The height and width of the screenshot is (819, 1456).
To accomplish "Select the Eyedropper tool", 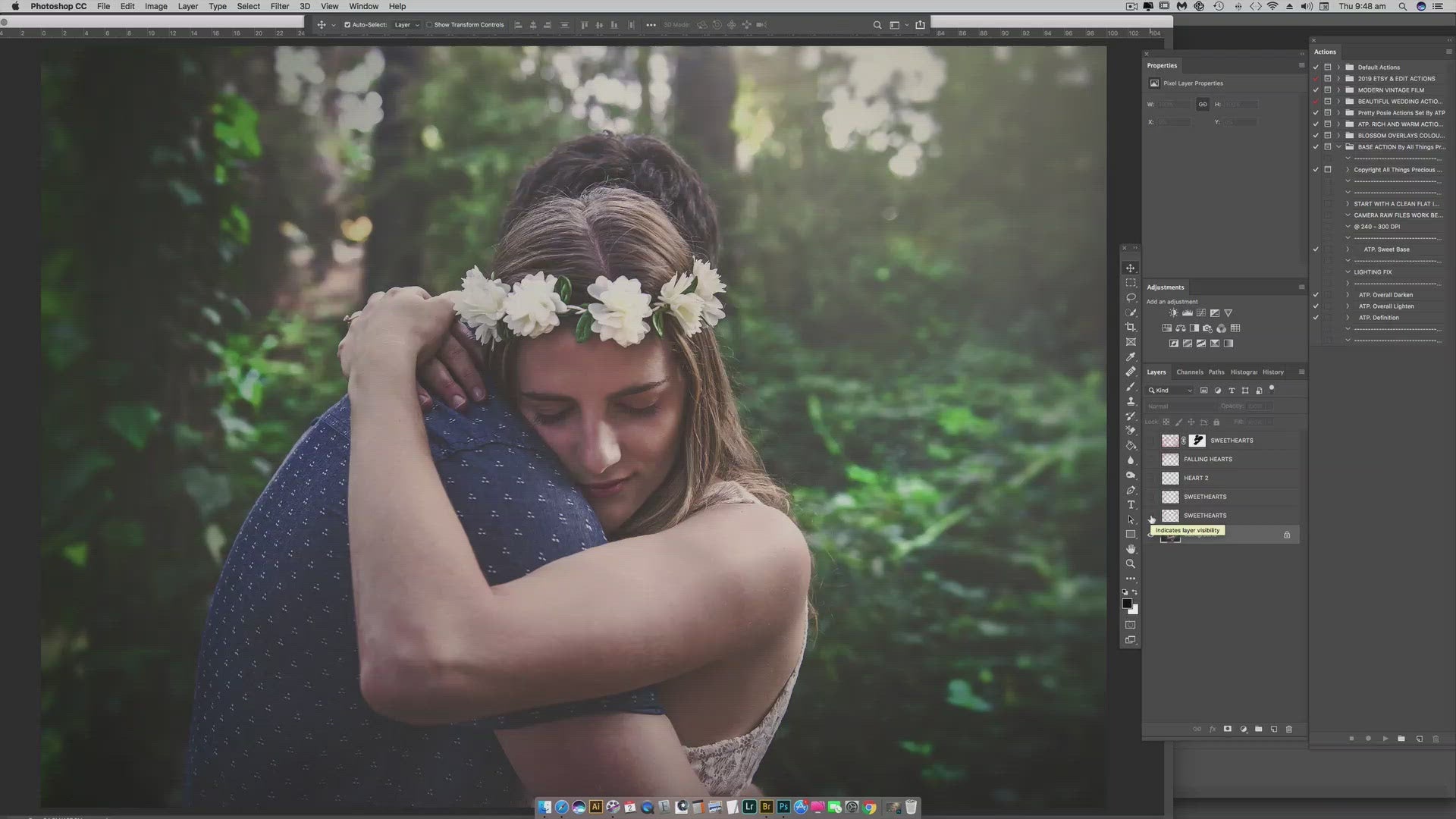I will coord(1131,356).
